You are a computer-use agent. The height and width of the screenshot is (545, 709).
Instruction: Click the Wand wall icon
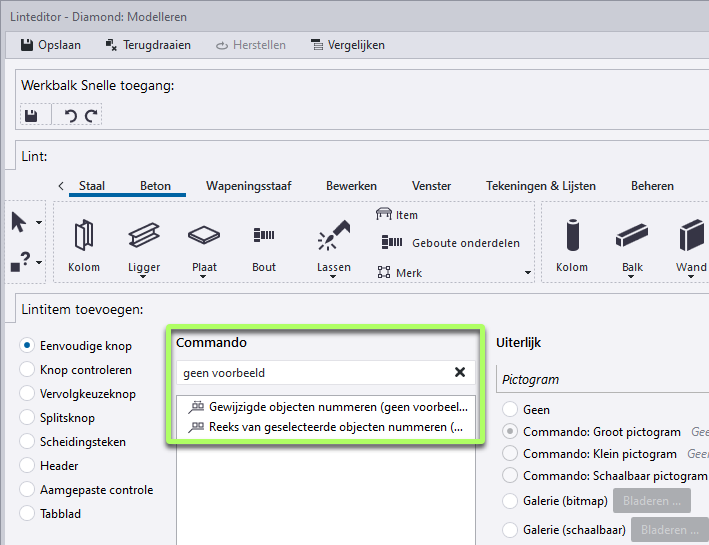[x=691, y=237]
